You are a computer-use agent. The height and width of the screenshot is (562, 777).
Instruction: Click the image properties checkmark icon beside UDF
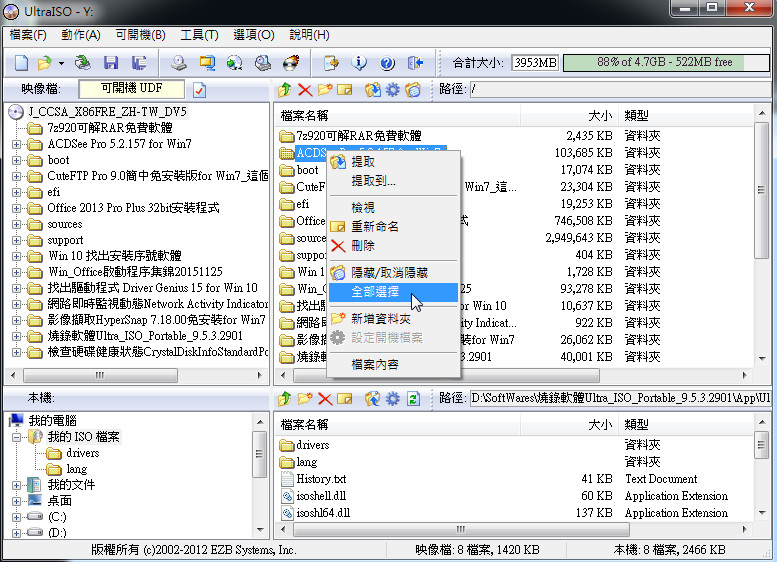199,90
